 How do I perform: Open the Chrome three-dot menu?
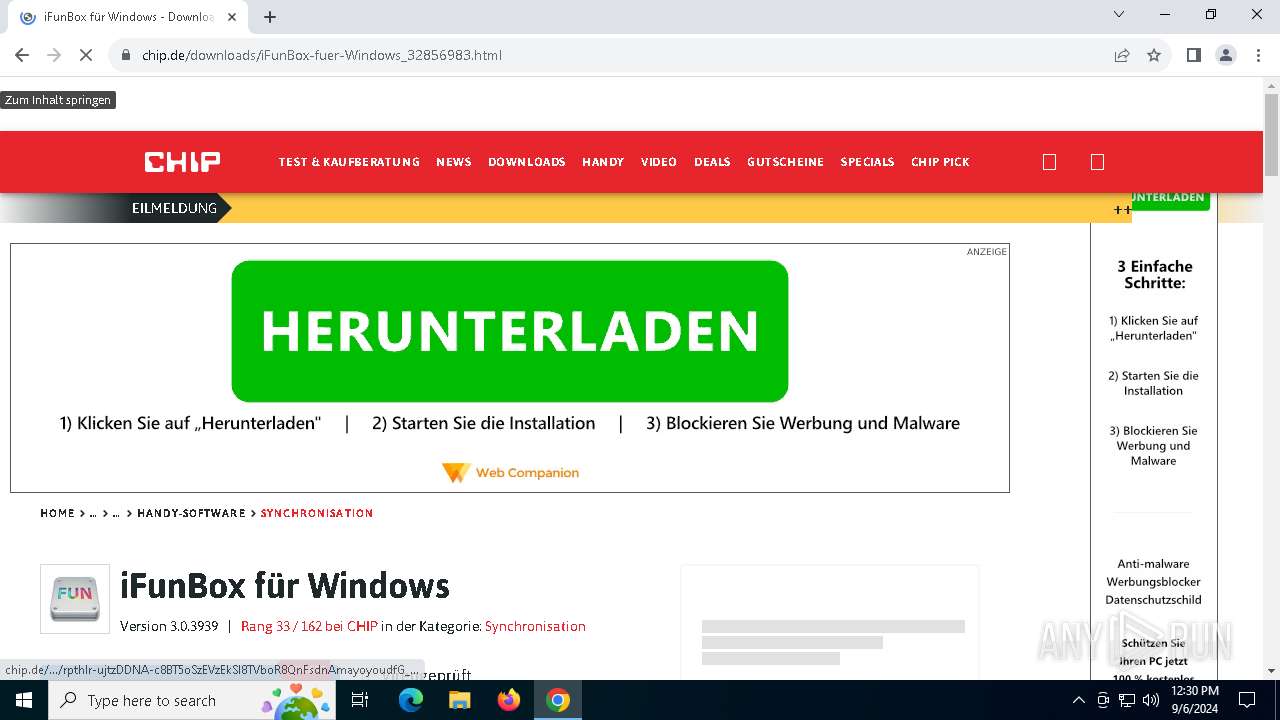pos(1257,55)
